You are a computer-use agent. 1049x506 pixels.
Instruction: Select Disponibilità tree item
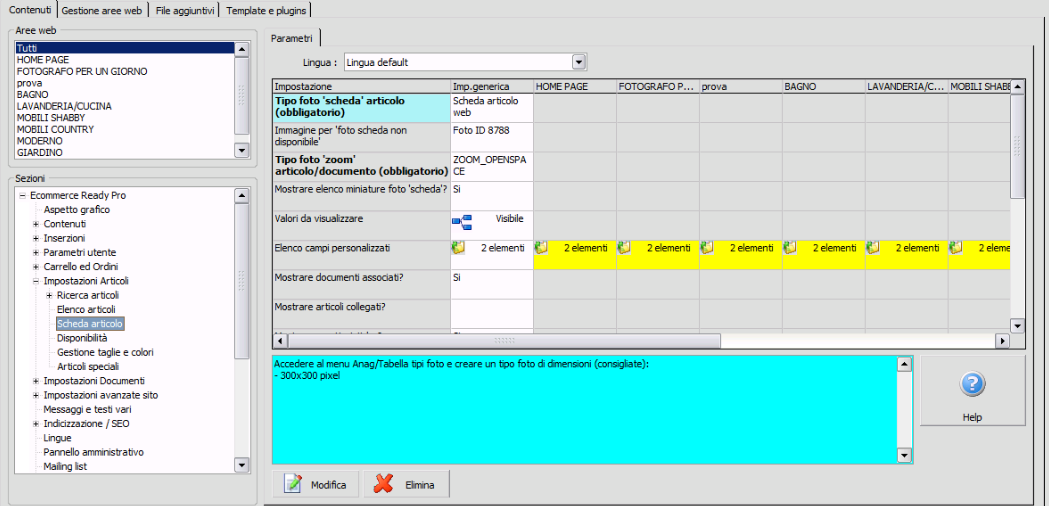(82, 338)
